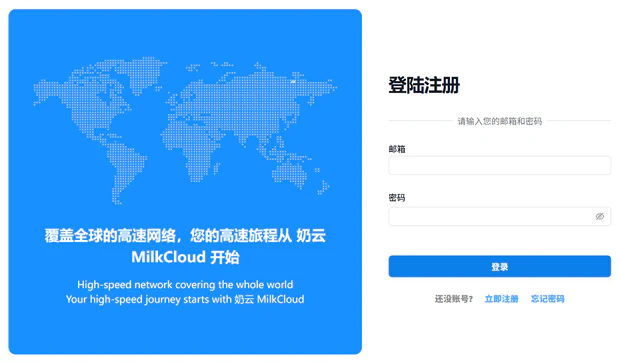Click the blue 登录 login button

pyautogui.click(x=499, y=266)
